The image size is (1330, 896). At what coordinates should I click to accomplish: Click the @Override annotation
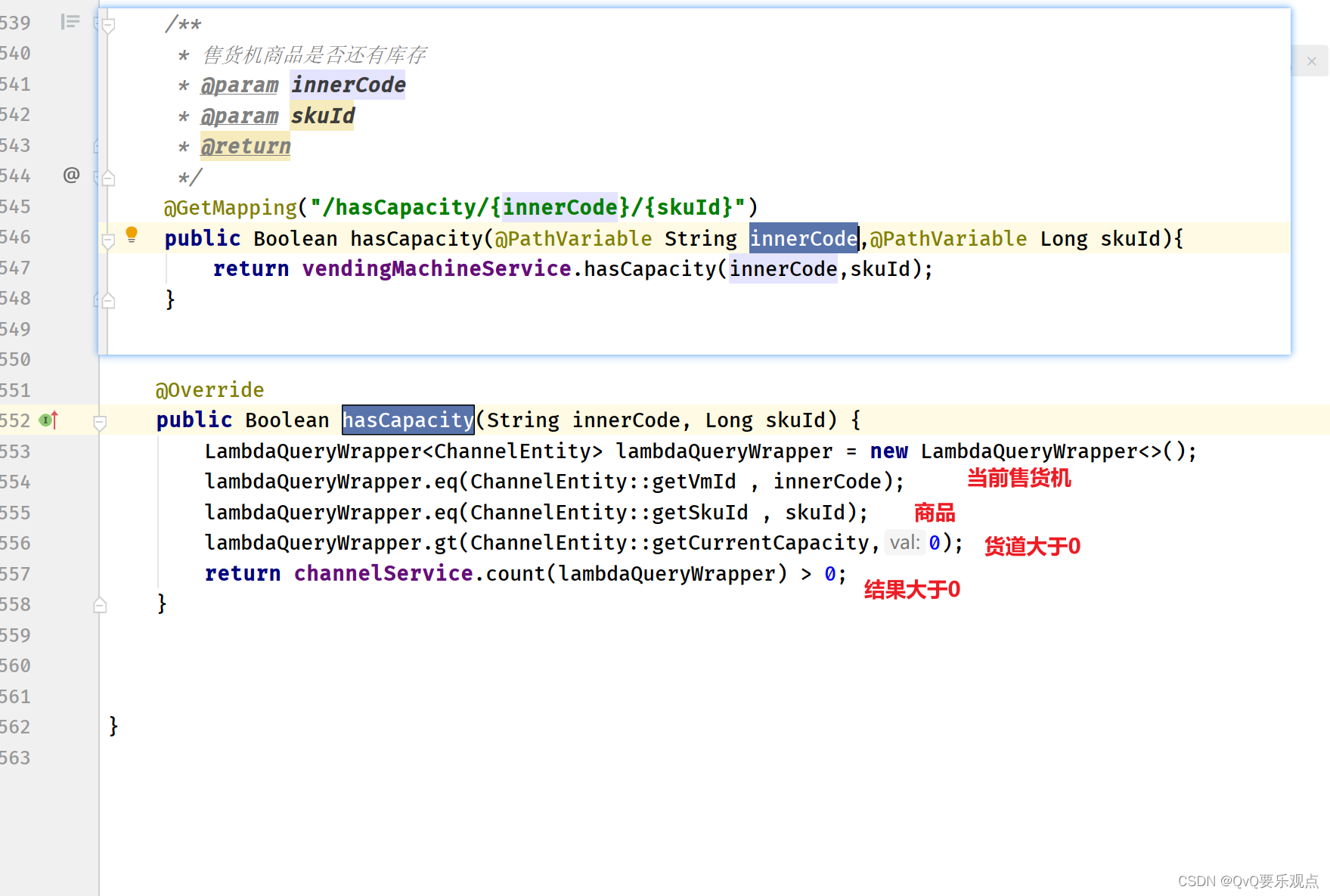click(209, 390)
